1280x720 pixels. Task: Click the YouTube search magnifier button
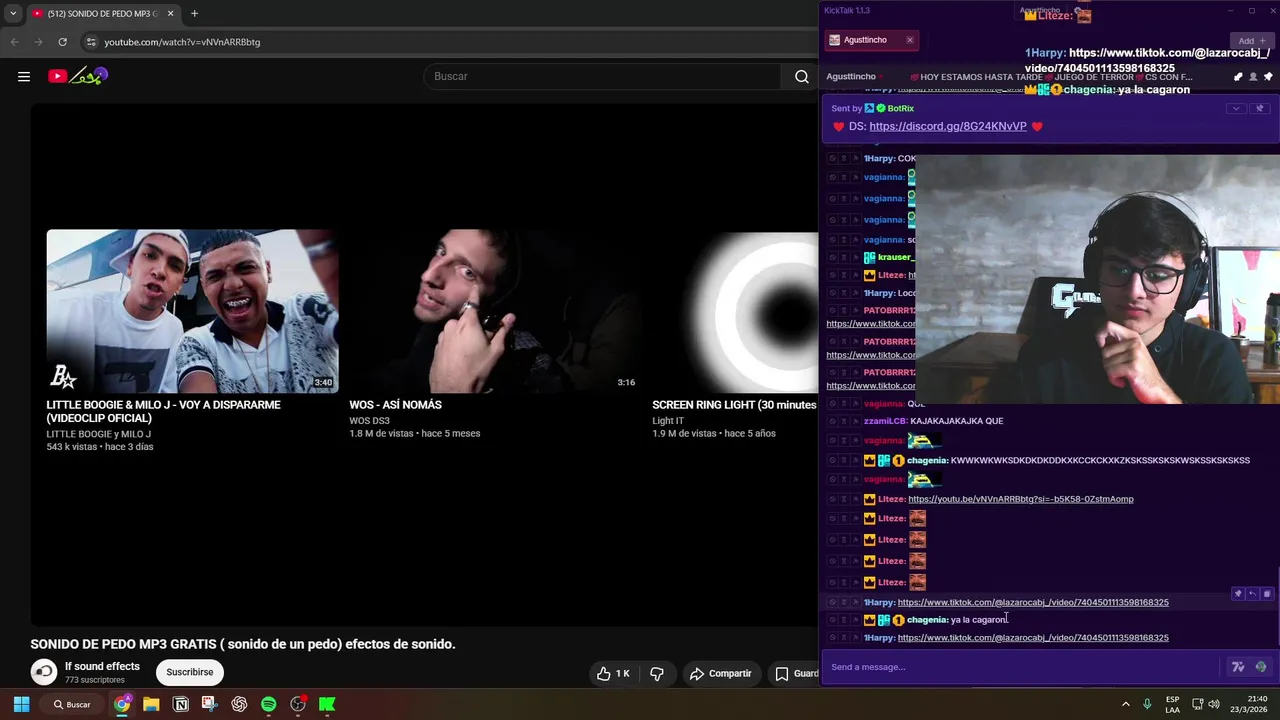click(x=801, y=76)
